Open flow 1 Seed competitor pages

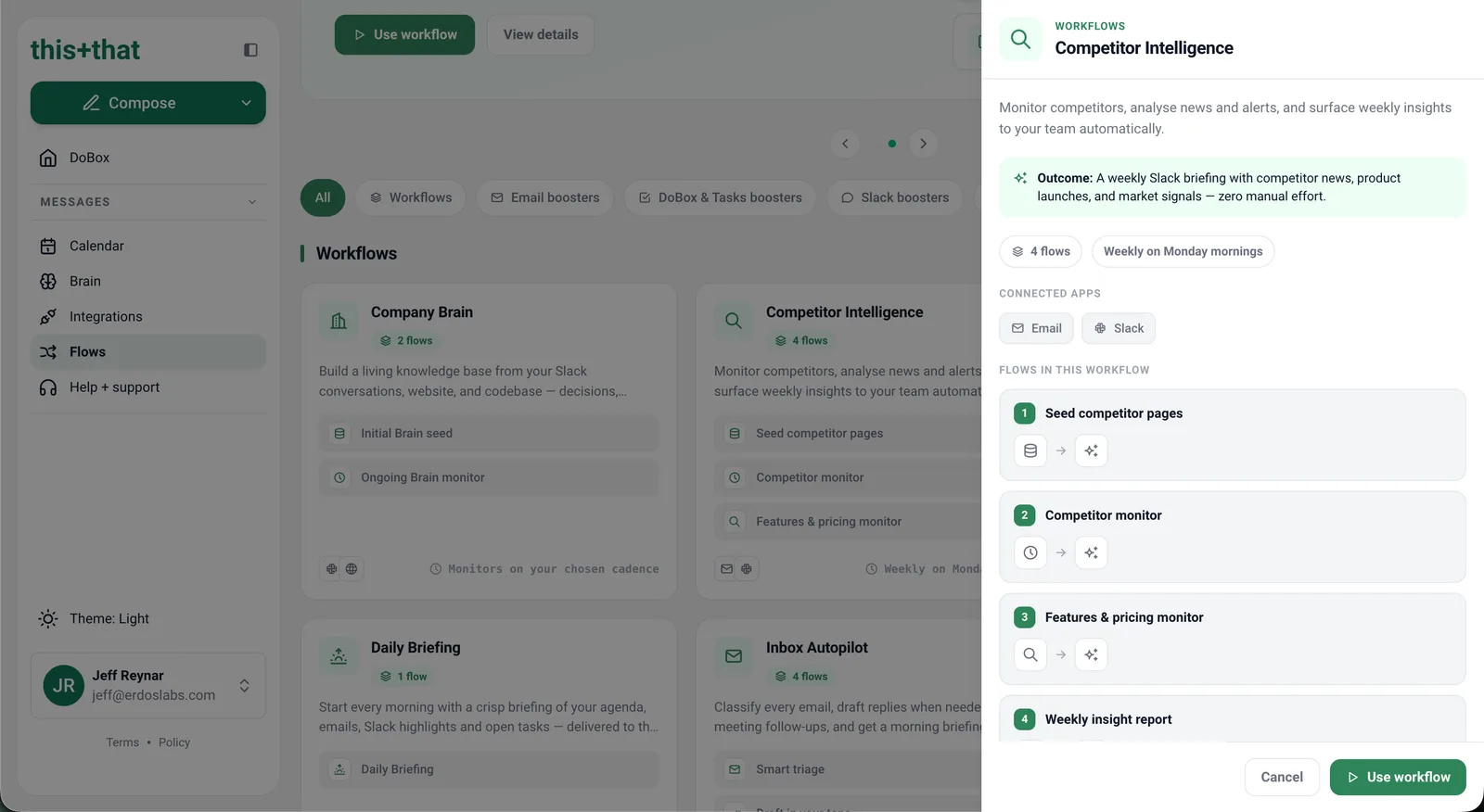tap(1233, 435)
